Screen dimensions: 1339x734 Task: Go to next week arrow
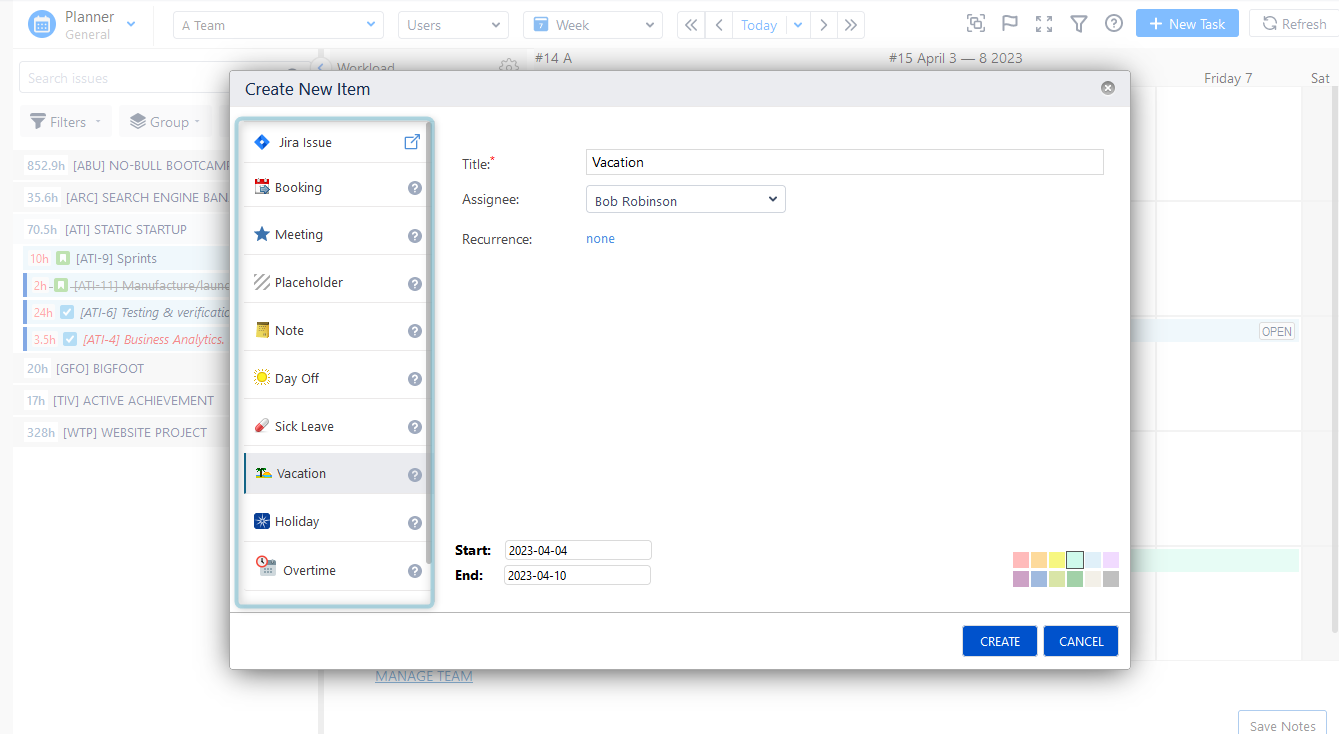824,25
